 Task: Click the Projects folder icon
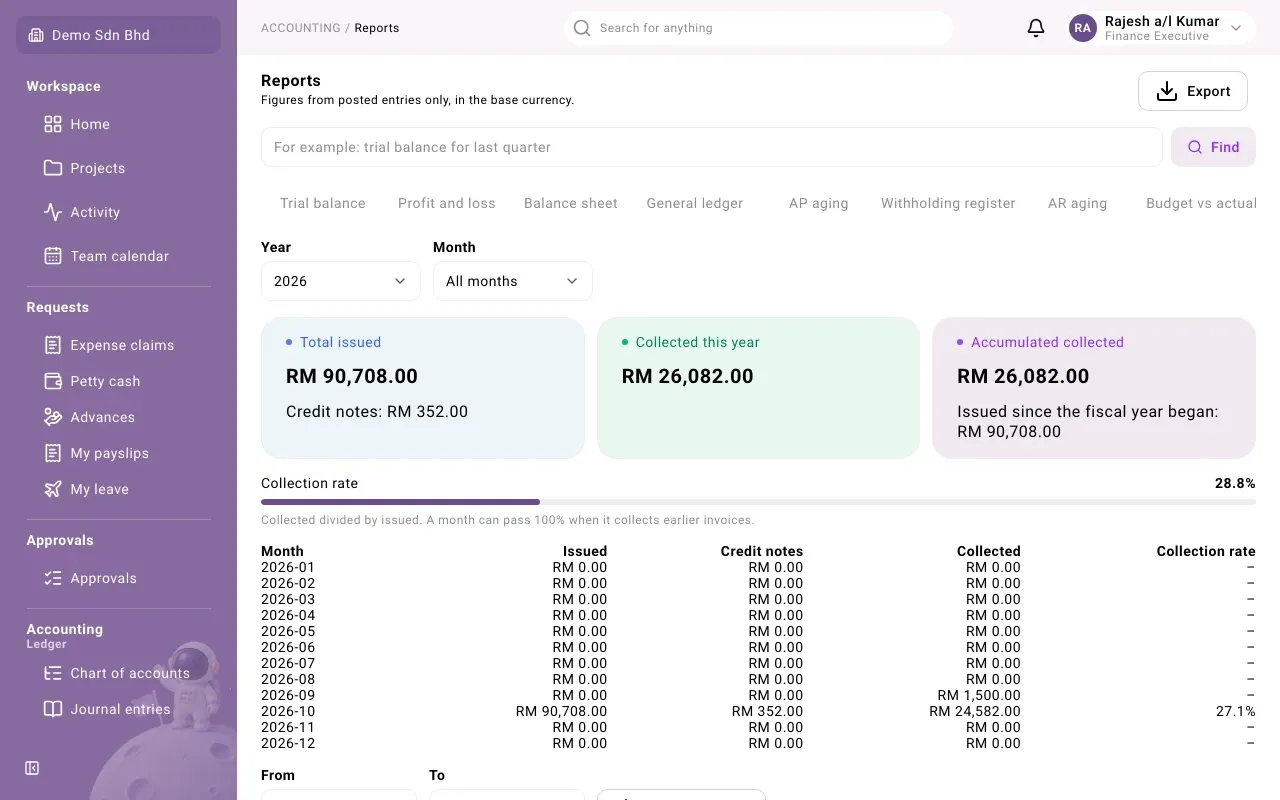[x=53, y=168]
